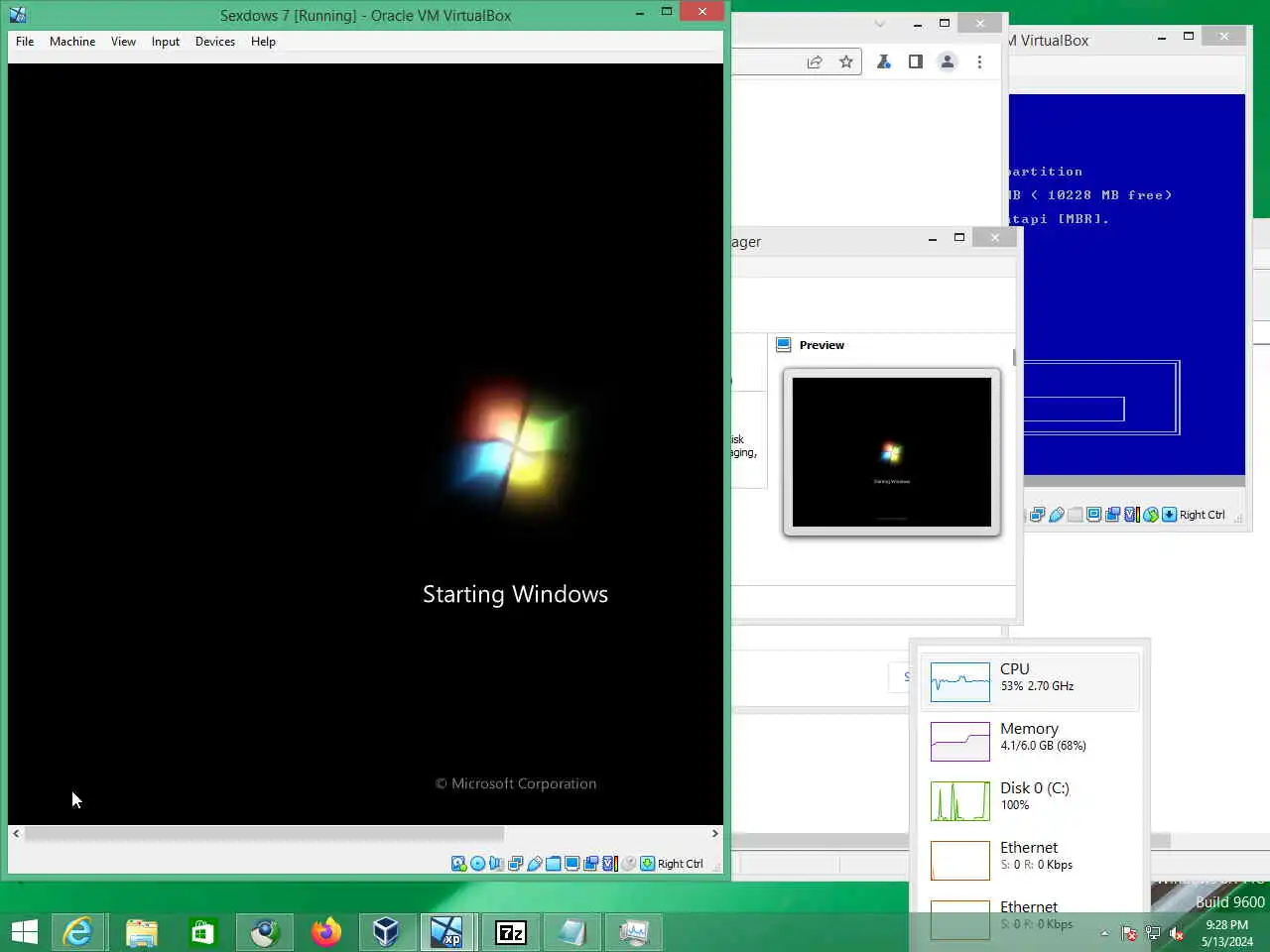1270x952 pixels.
Task: Click the keyboard capture arrow icon in blue-screen VM
Action: point(1169,515)
